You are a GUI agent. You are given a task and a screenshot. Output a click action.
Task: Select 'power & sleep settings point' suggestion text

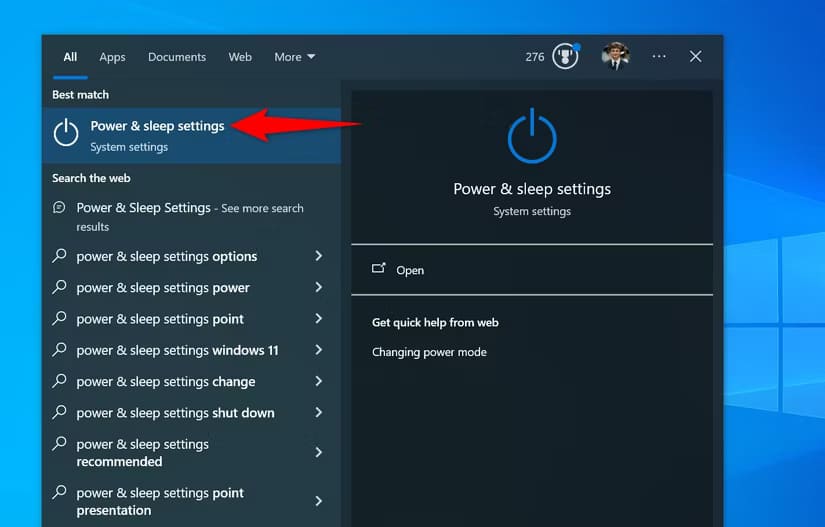[x=159, y=319]
